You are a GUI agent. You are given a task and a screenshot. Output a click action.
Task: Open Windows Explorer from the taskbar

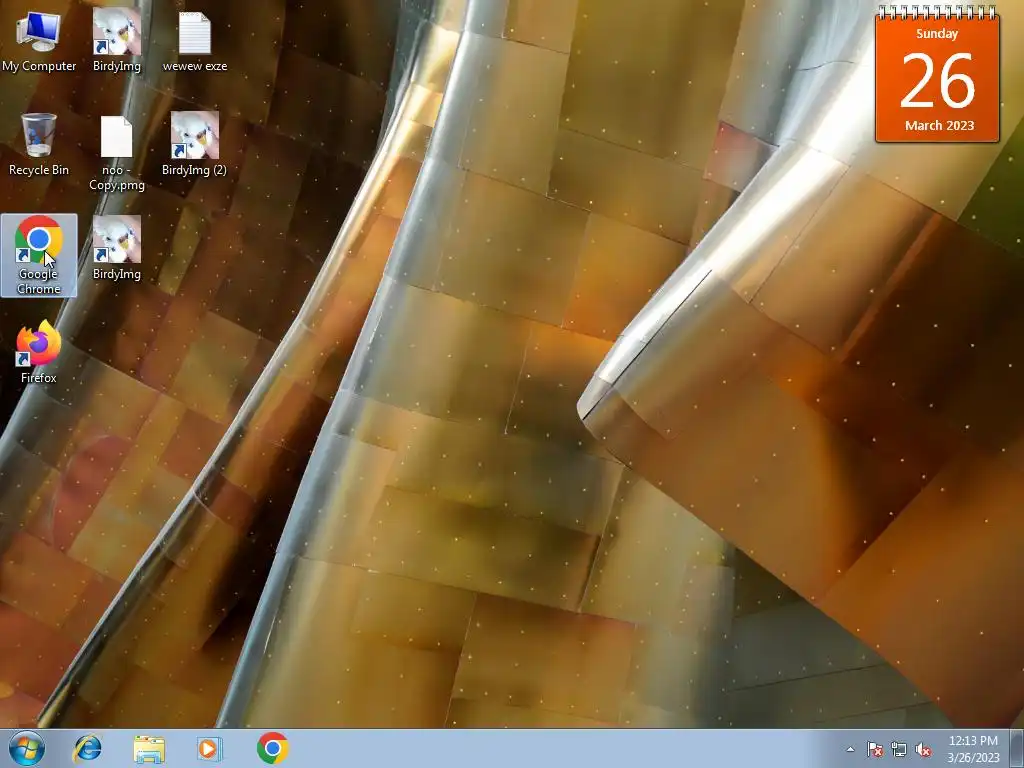point(149,748)
